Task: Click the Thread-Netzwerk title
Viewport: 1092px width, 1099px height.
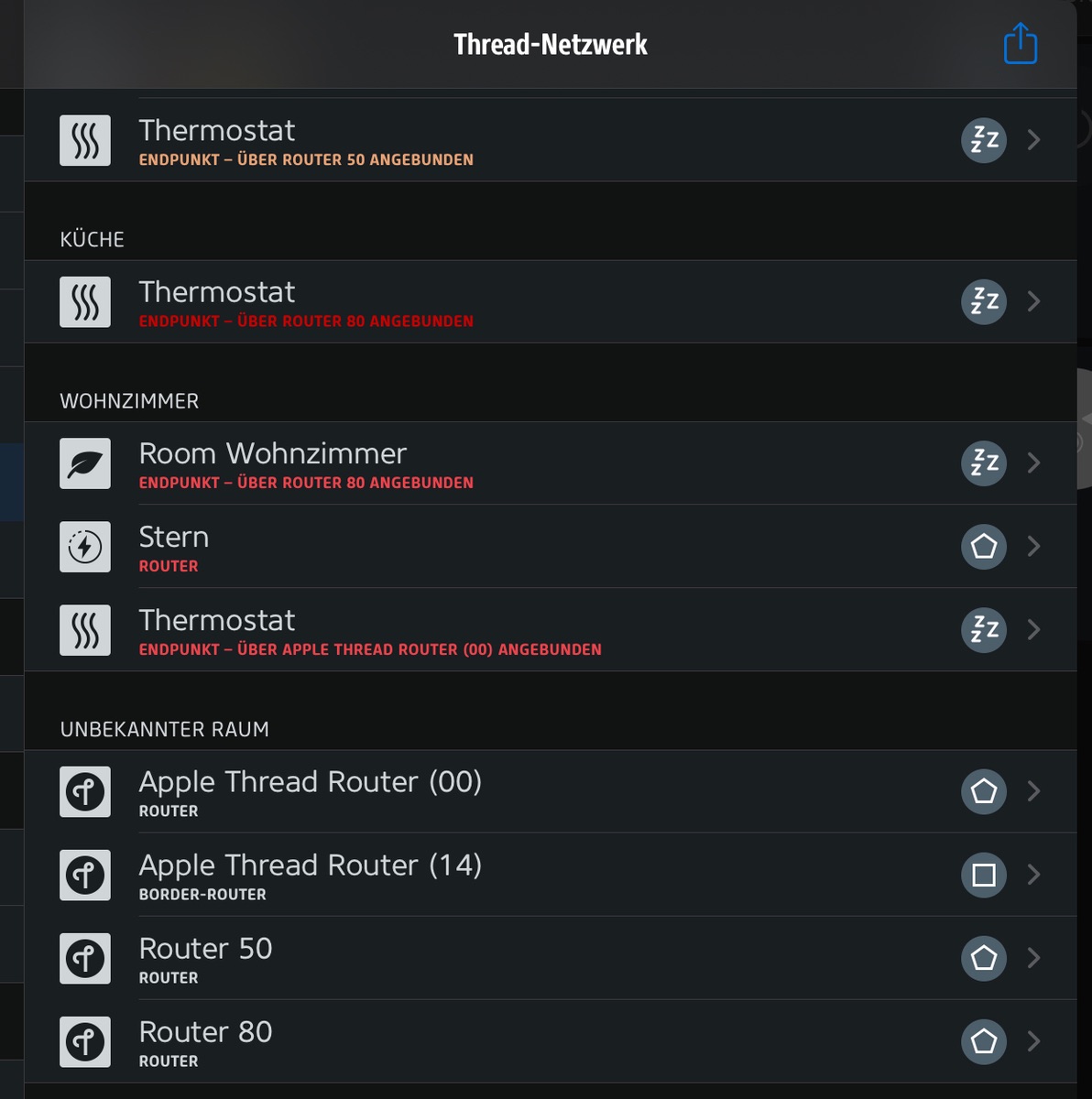Action: click(x=551, y=44)
